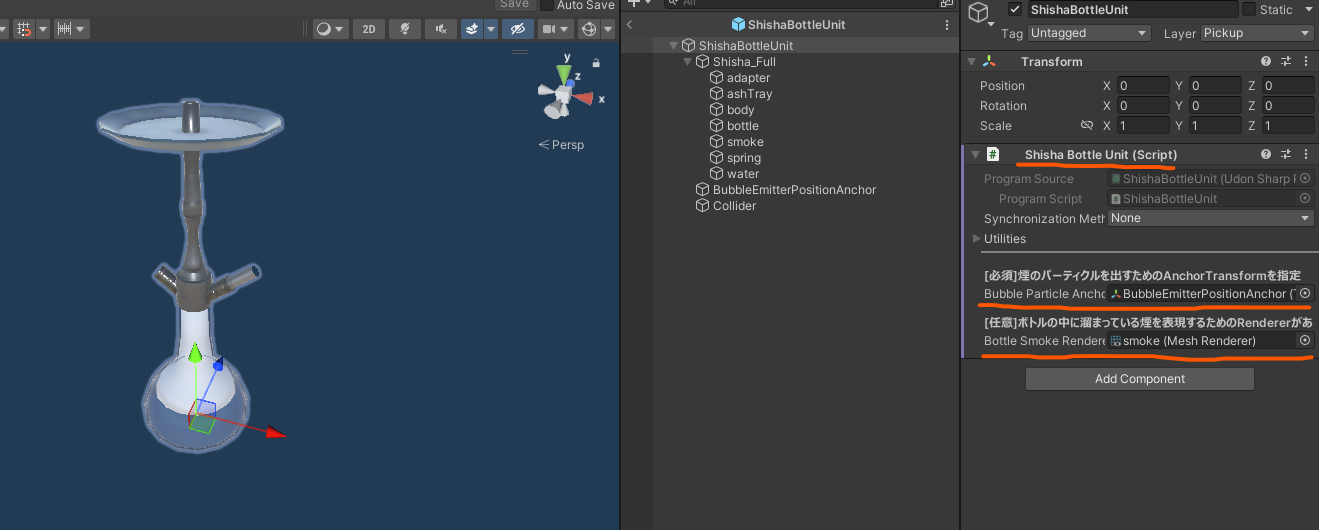Open Bubble Particle Anchor object picker
Screen dimensions: 1319x530
[x=1305, y=294]
